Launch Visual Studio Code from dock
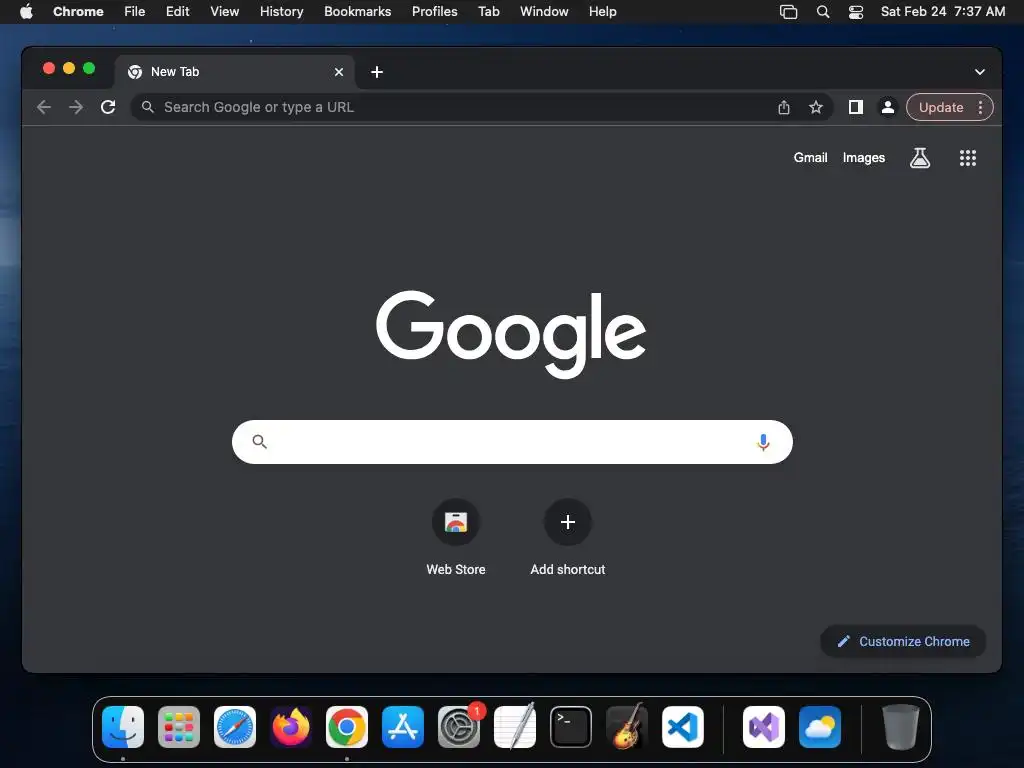 pyautogui.click(x=682, y=727)
